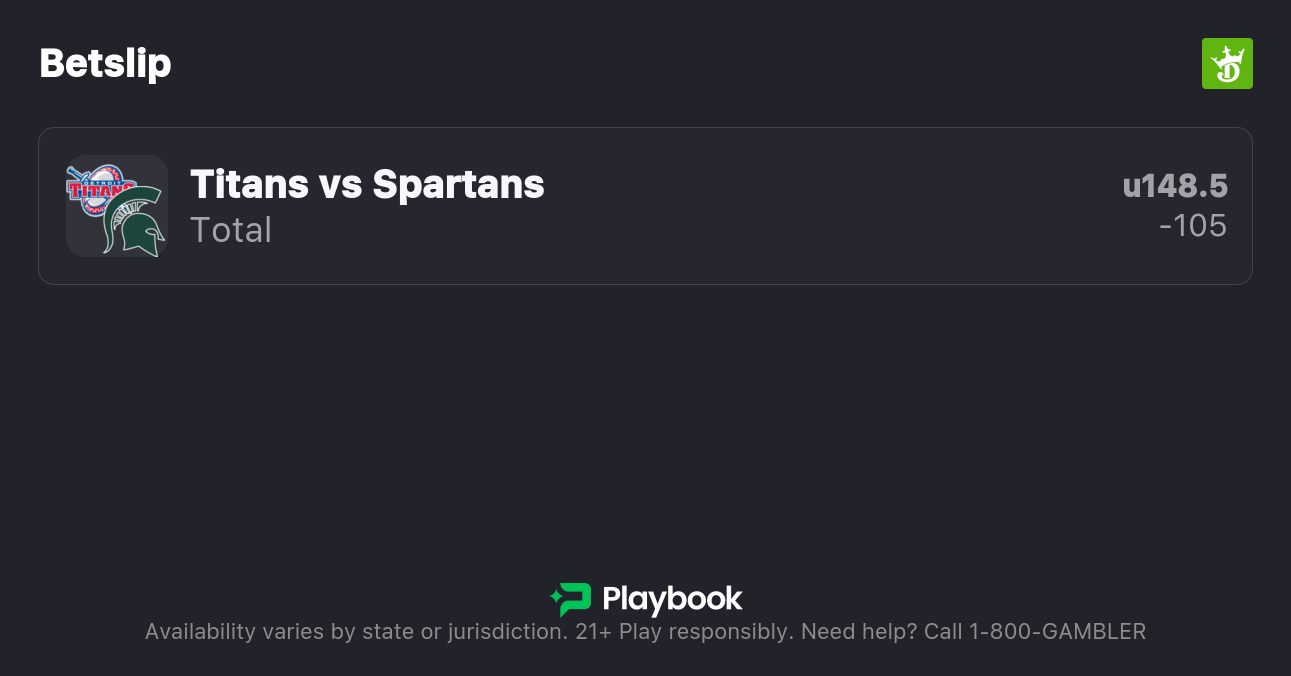Select the u148.5 line value

pyautogui.click(x=1174, y=186)
